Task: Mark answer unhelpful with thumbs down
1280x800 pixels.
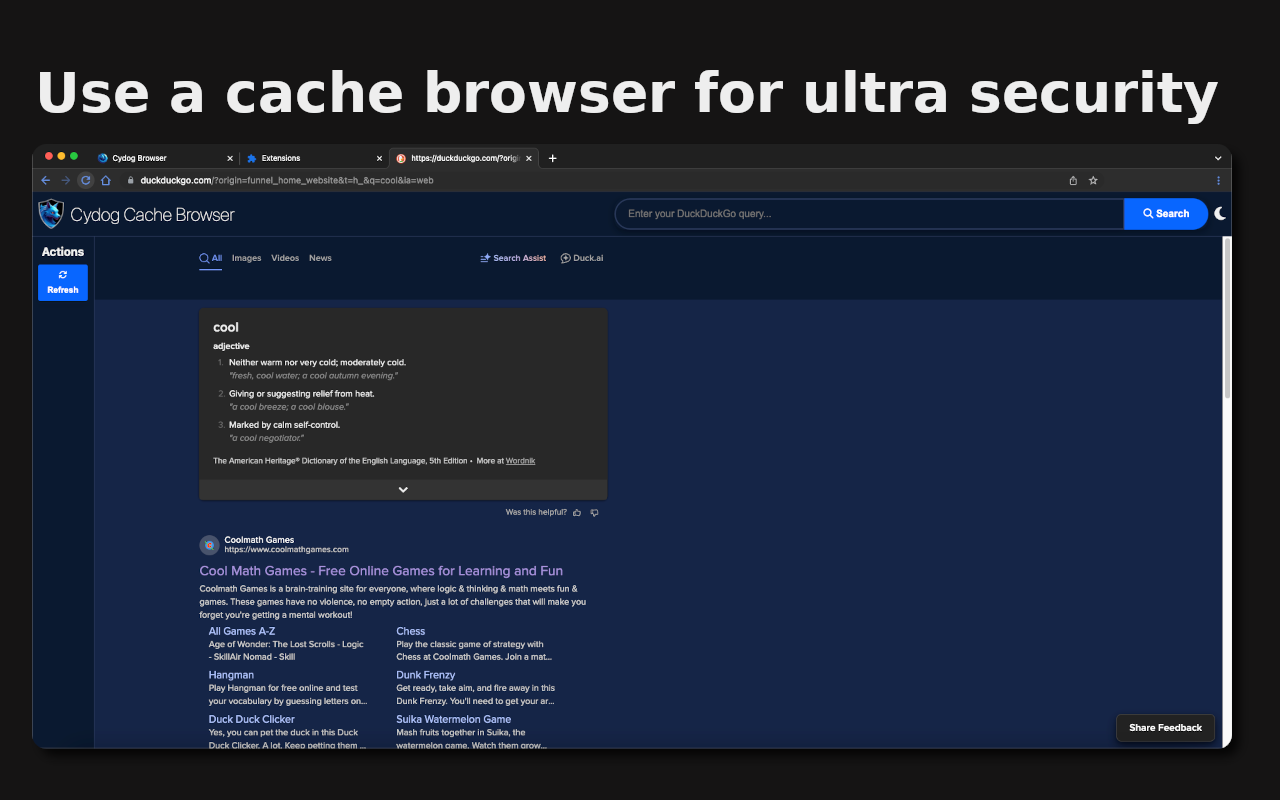Action: click(x=594, y=512)
